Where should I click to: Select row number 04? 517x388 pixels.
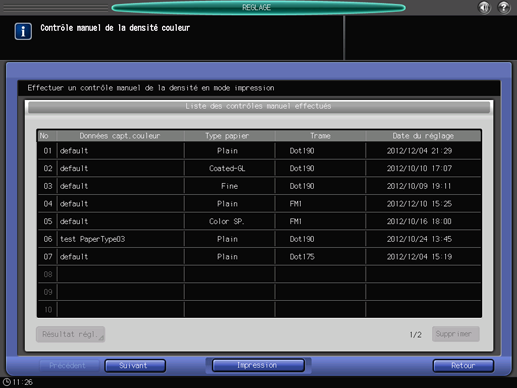coord(259,204)
